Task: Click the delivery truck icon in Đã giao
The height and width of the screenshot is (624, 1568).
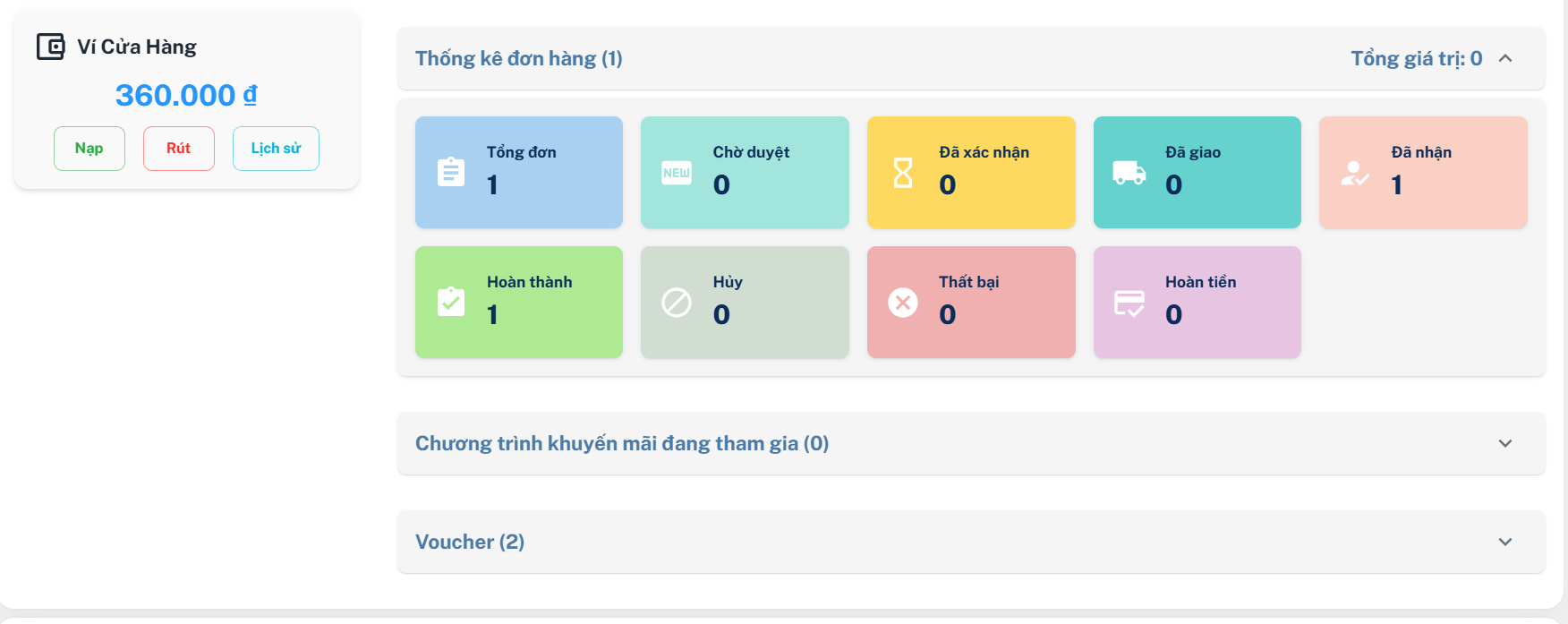Action: click(x=1129, y=173)
